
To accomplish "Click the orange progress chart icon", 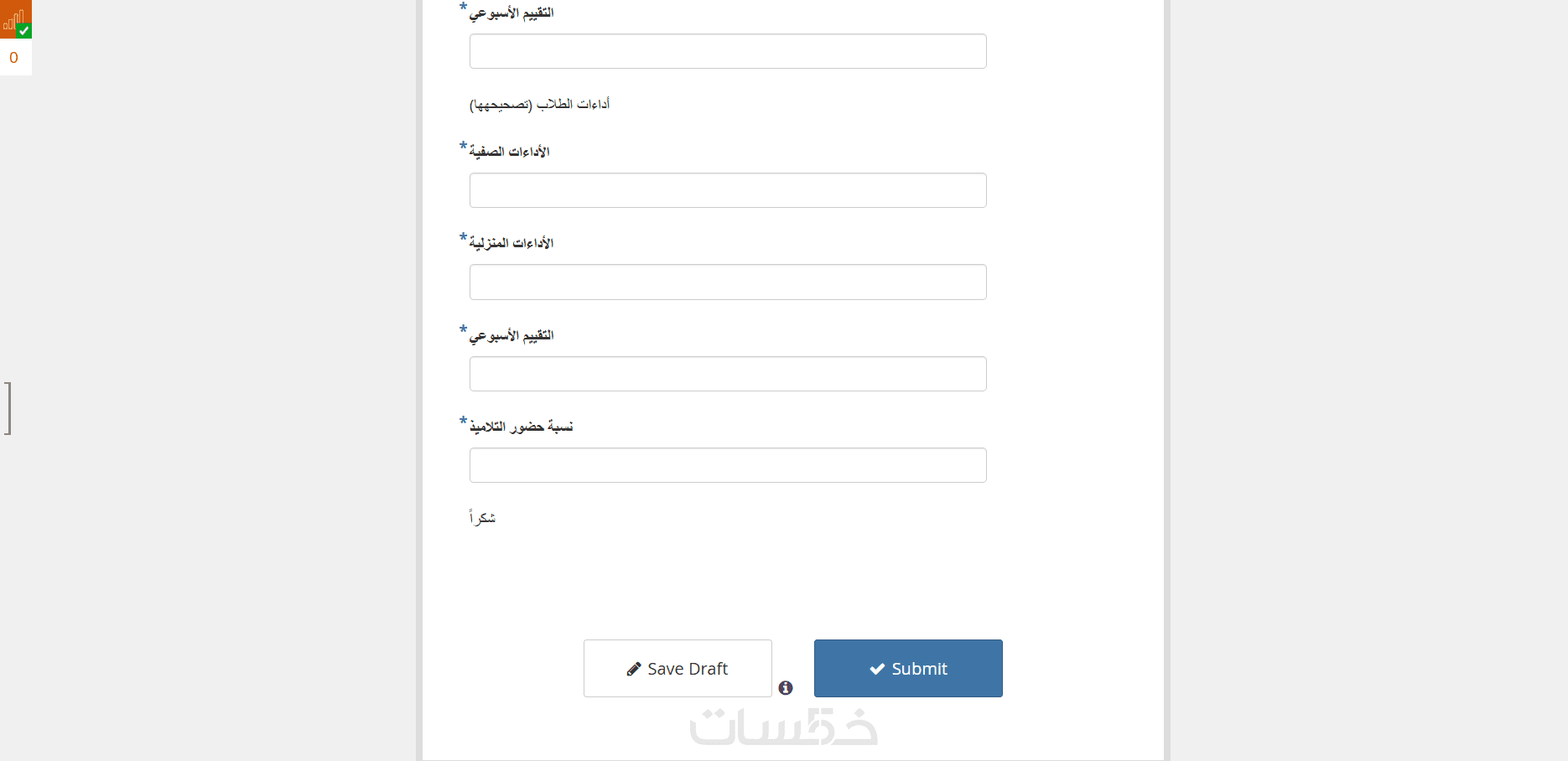I will point(12,18).
